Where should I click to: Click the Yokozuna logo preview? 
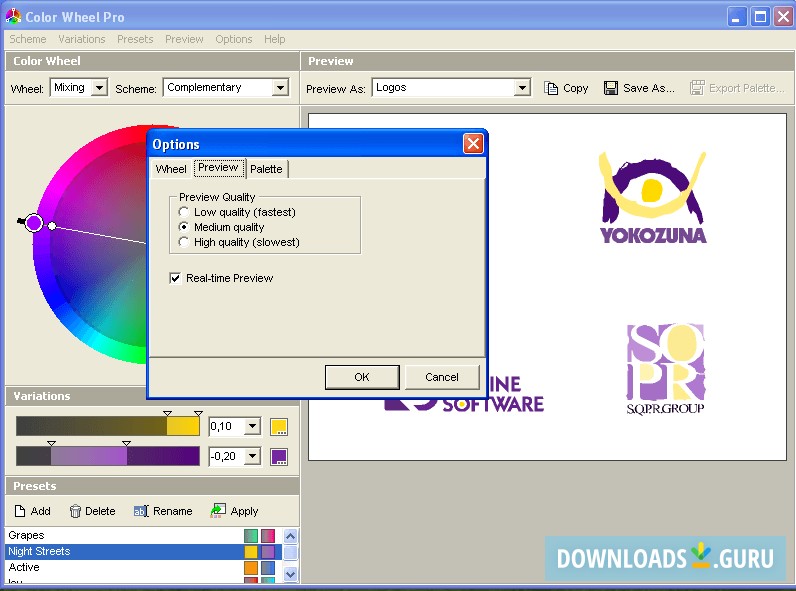653,198
